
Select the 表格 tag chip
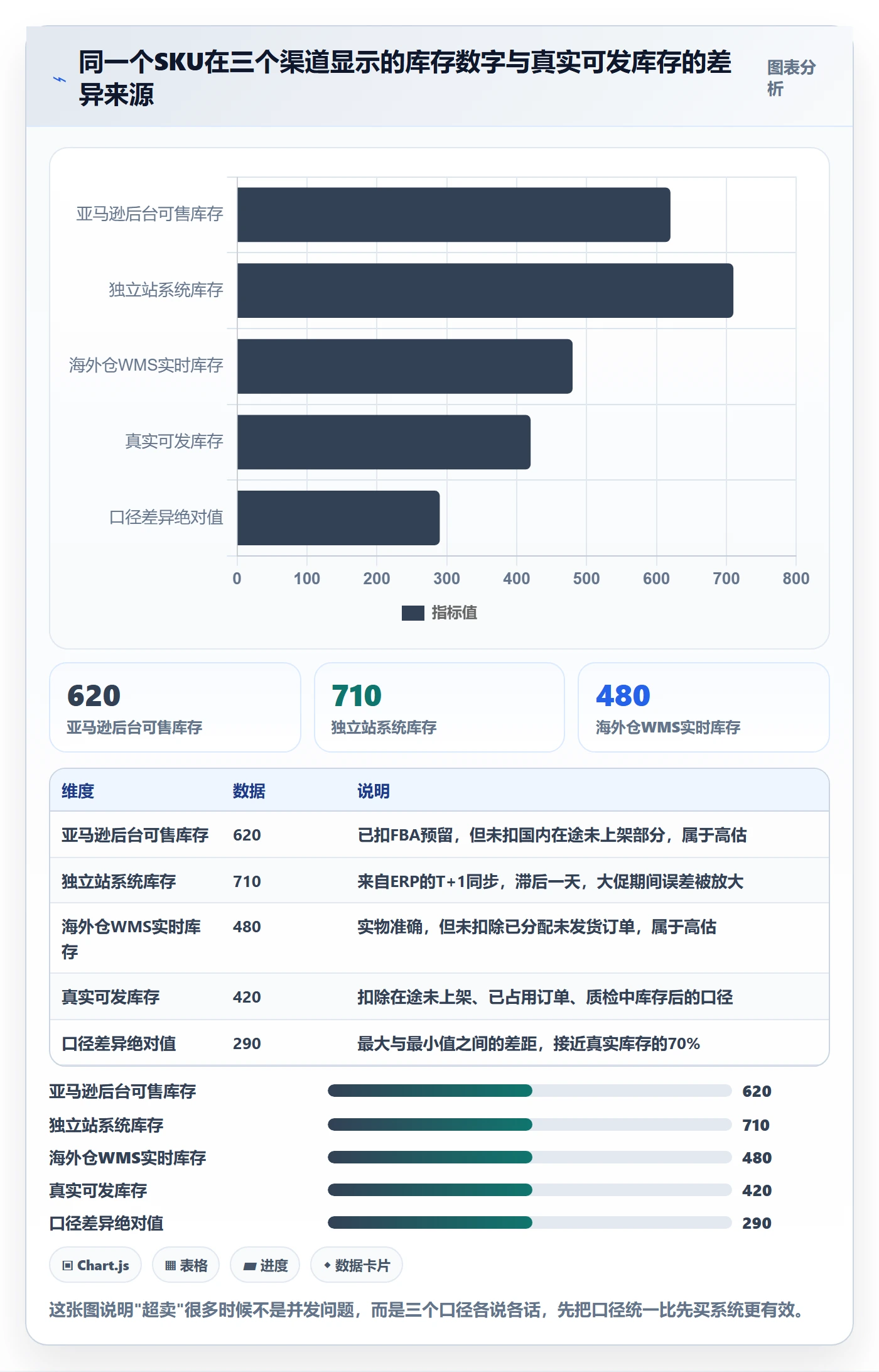point(186,1265)
